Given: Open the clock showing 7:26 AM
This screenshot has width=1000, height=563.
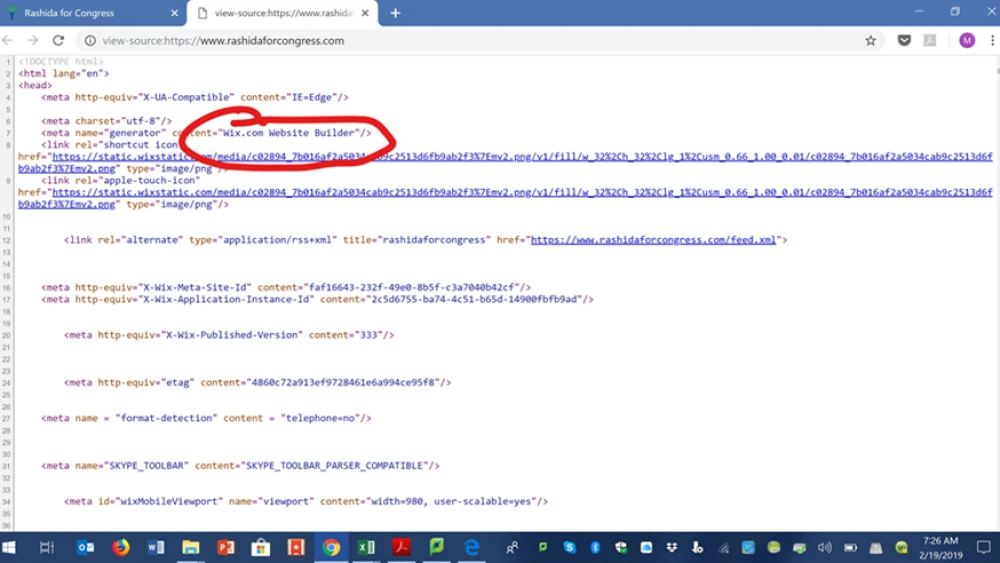Looking at the screenshot, I should (941, 547).
